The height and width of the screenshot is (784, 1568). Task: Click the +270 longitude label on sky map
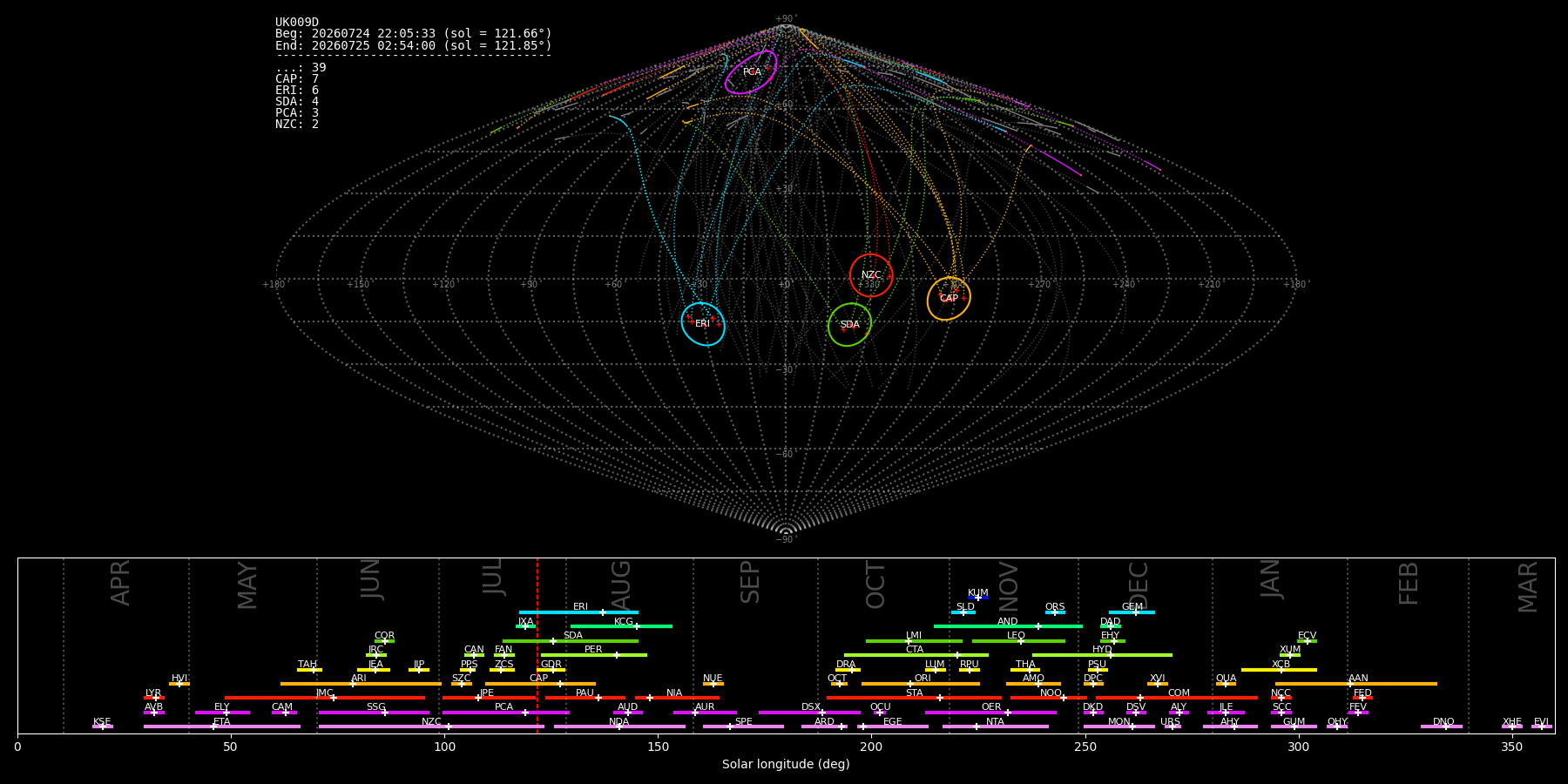click(1038, 285)
